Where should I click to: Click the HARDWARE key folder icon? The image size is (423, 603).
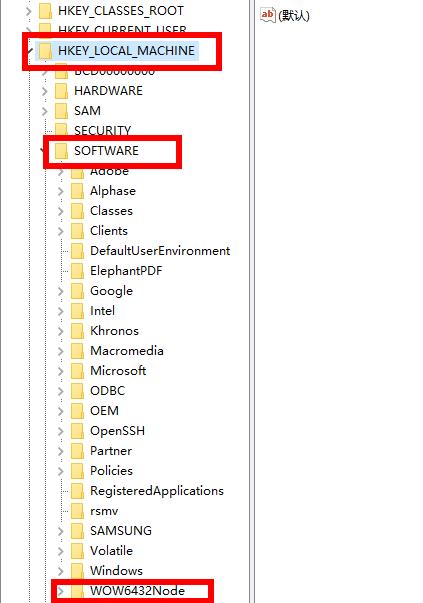coord(62,91)
